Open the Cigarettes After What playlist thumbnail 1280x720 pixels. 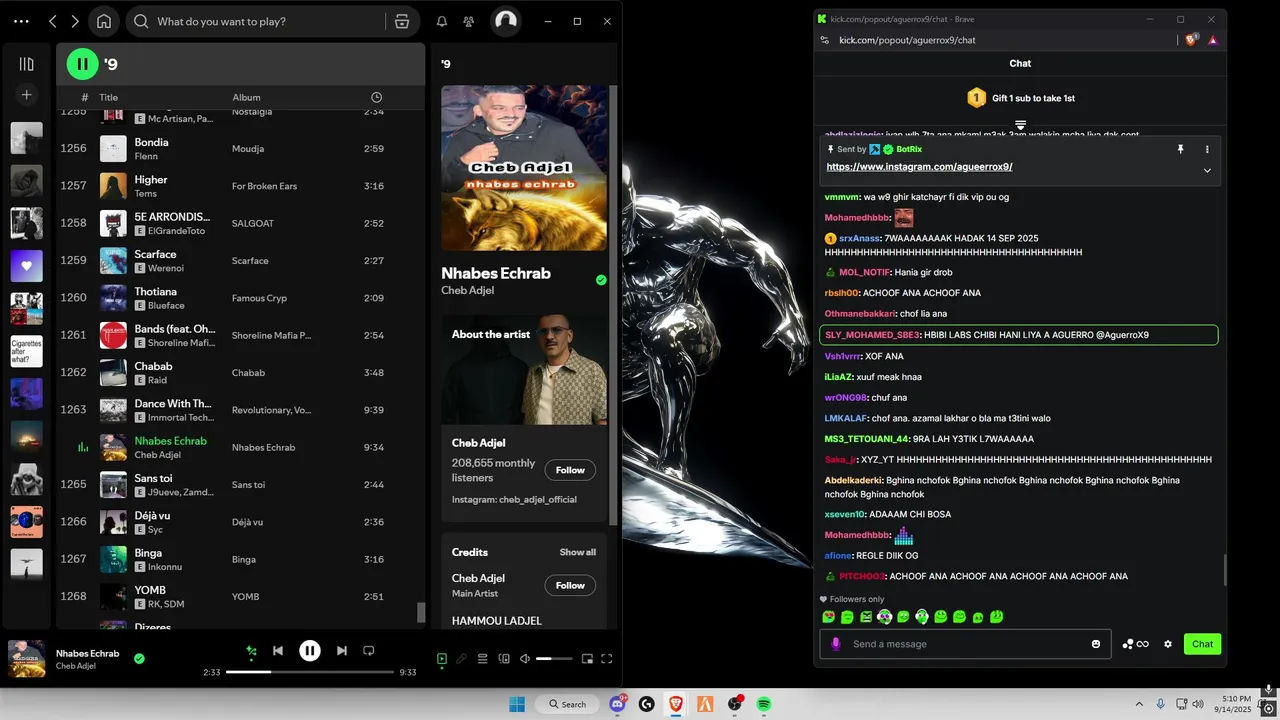(27, 351)
